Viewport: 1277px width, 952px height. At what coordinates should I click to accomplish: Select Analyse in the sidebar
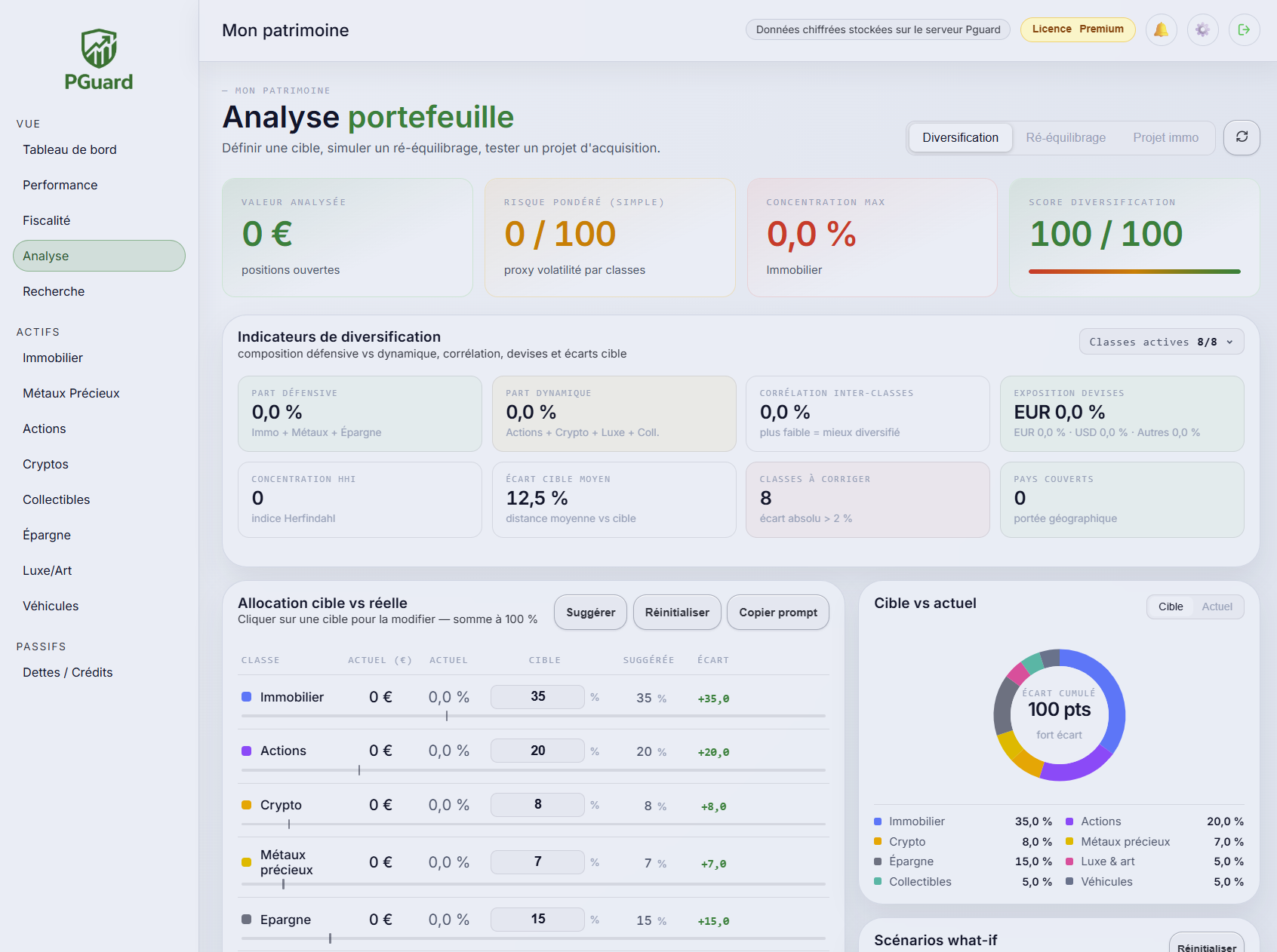click(99, 256)
